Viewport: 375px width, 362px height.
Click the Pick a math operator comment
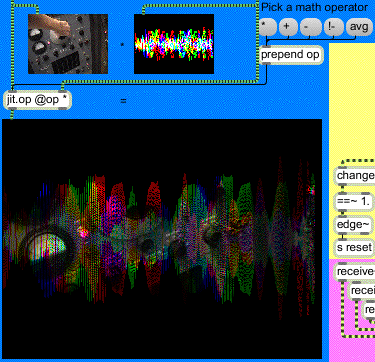[315, 7]
